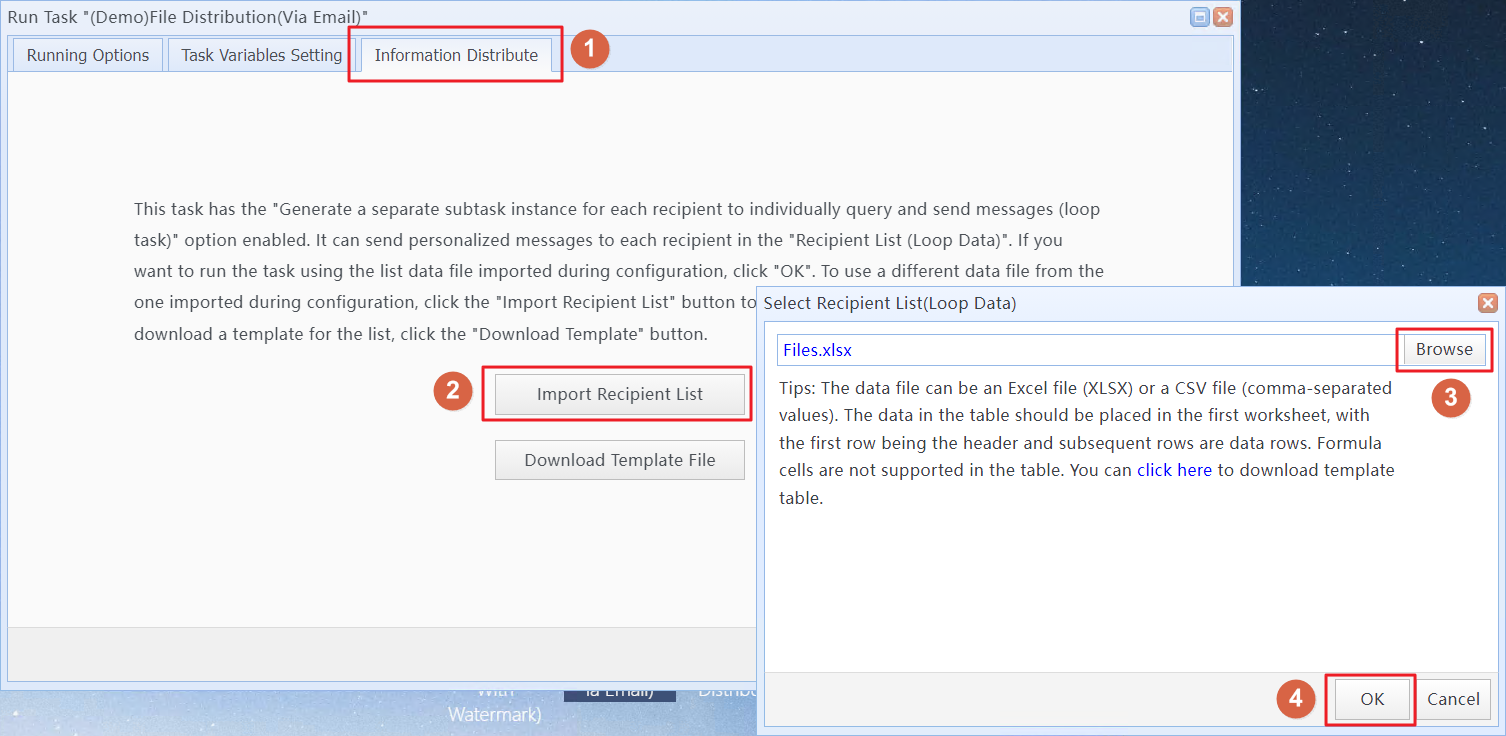Browse for a recipient list file
The width and height of the screenshot is (1506, 736).
(1444, 349)
